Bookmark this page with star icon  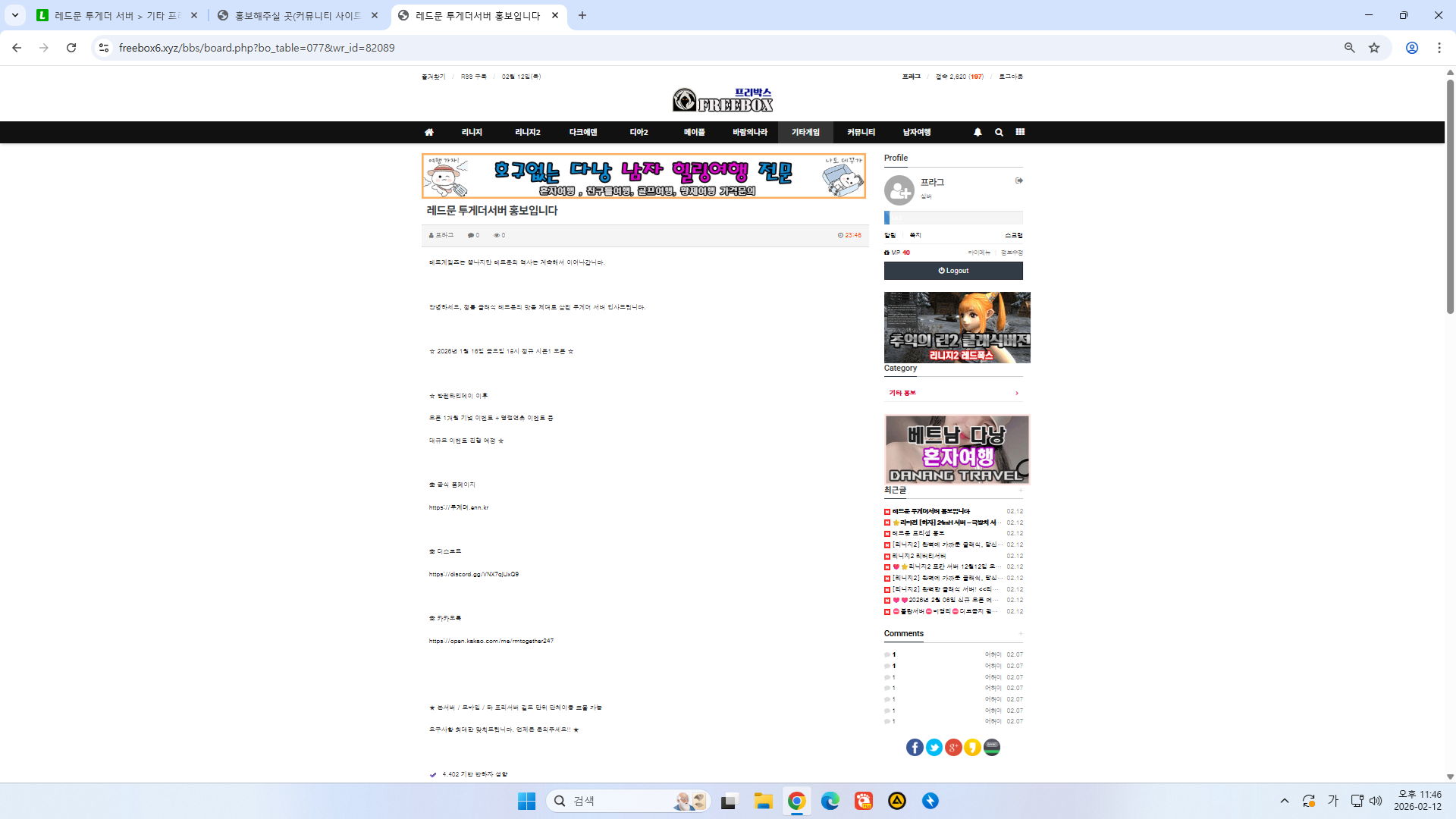coord(1374,48)
